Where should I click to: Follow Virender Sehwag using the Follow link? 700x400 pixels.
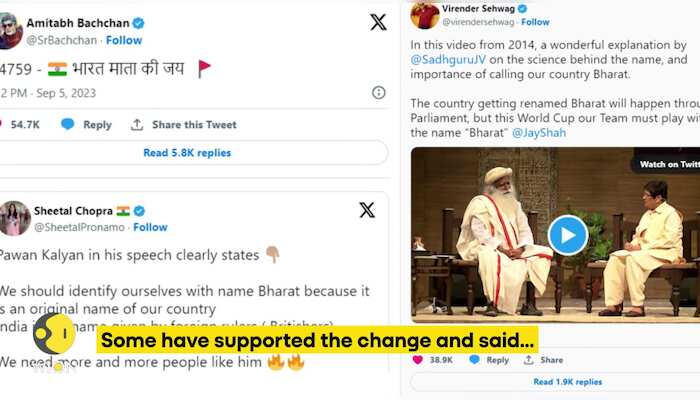pos(535,21)
